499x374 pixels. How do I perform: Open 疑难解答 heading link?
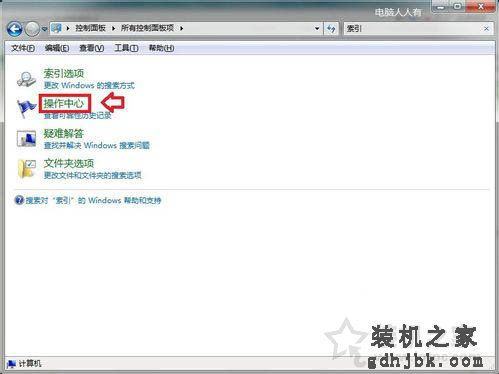point(64,134)
